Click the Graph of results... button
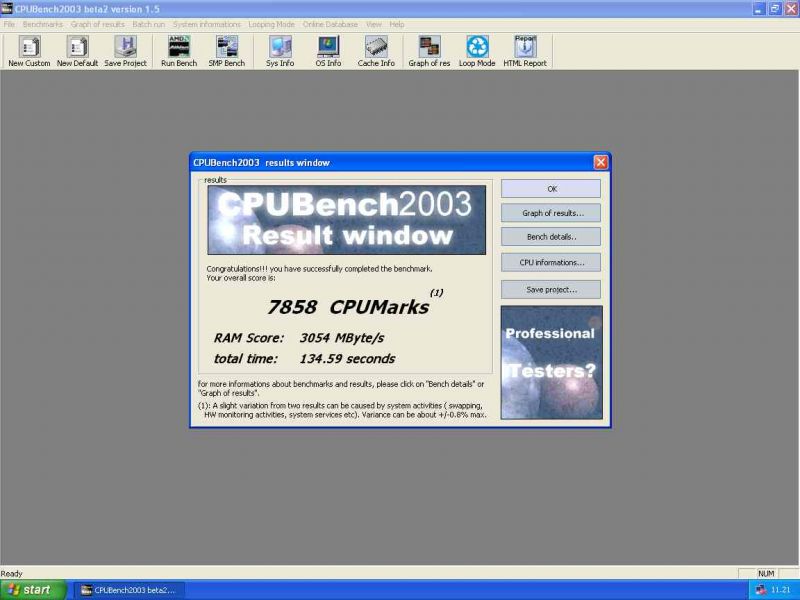The image size is (800, 600). 551,213
